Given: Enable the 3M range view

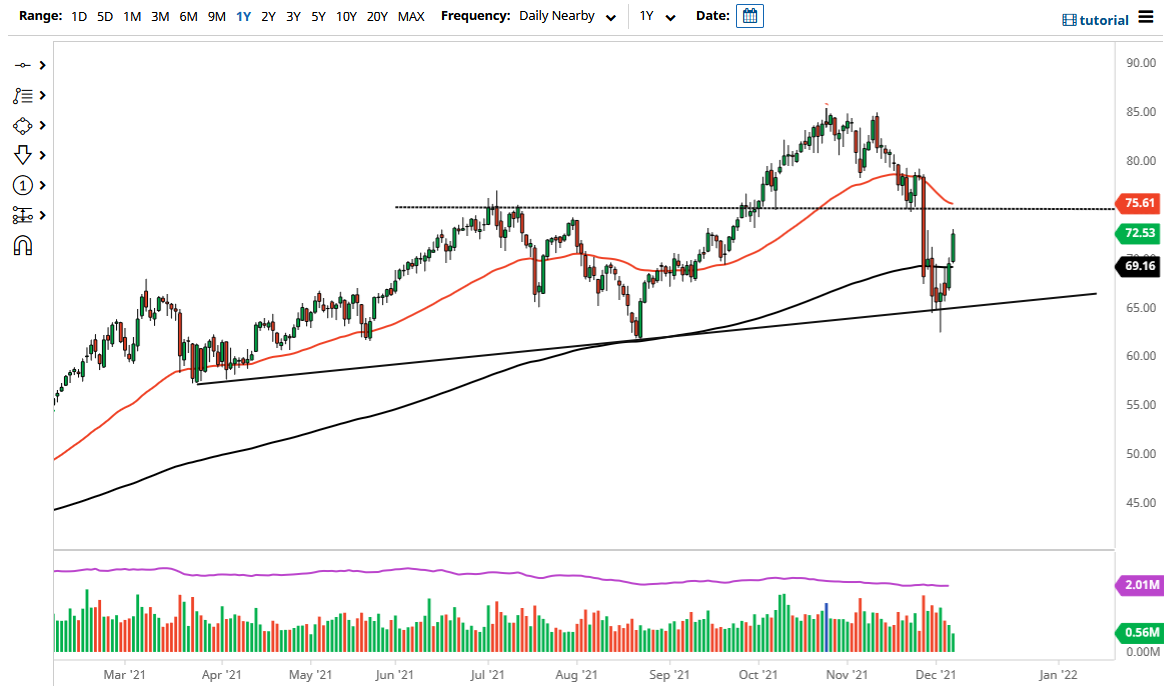Looking at the screenshot, I should coord(157,16).
